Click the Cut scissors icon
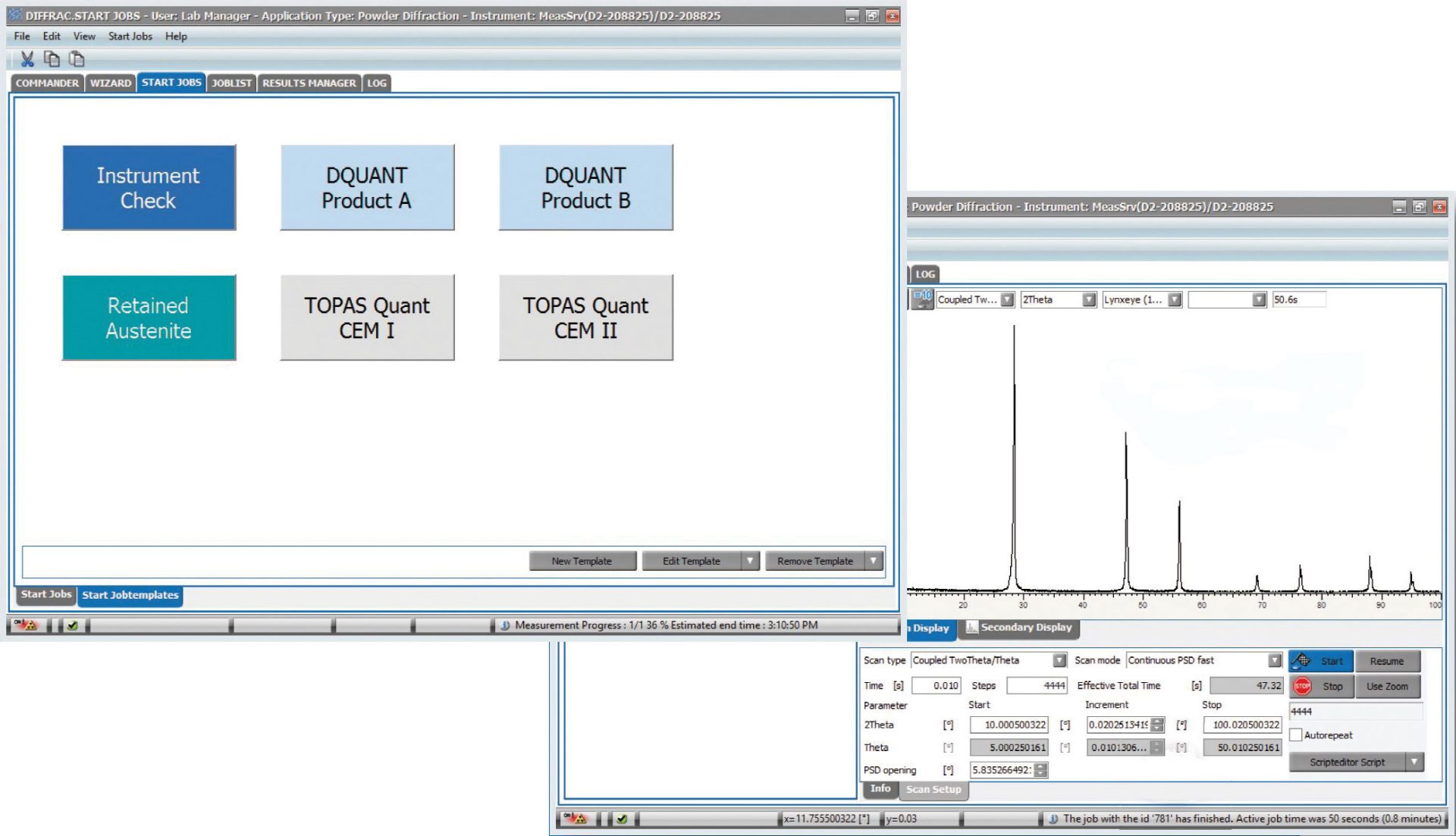 [x=27, y=59]
